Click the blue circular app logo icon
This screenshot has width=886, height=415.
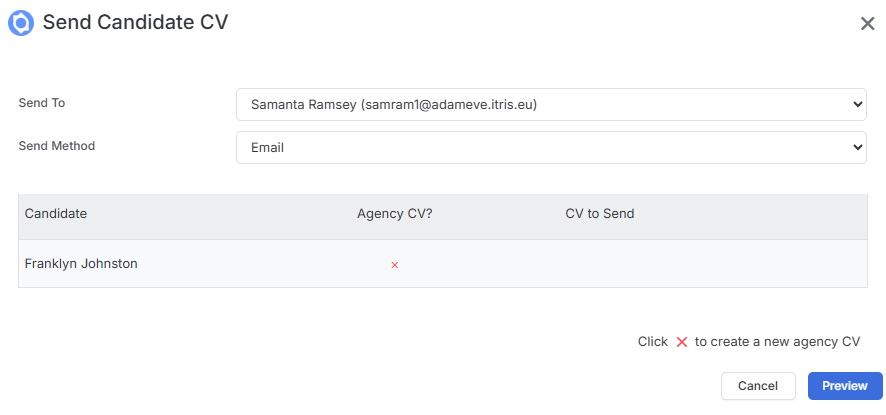tap(21, 23)
